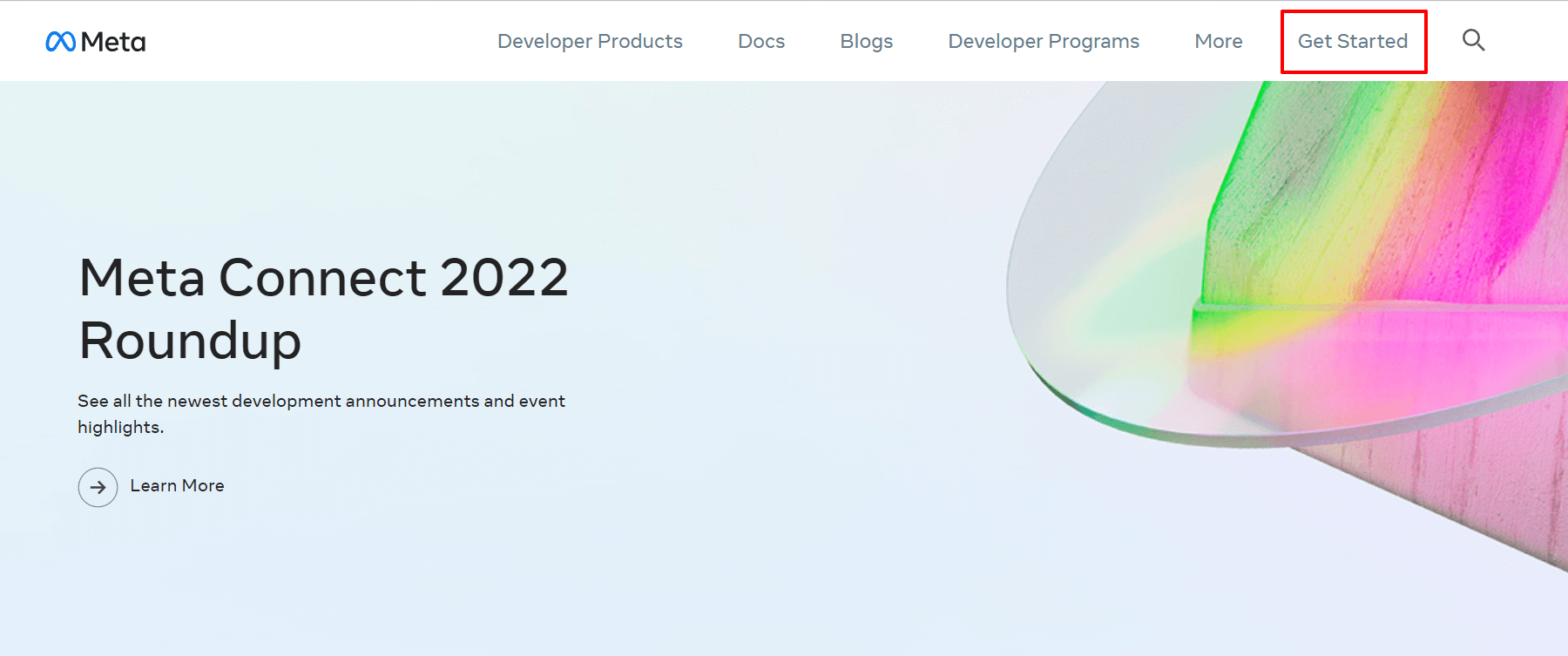Open the Developer Products menu

click(x=590, y=41)
